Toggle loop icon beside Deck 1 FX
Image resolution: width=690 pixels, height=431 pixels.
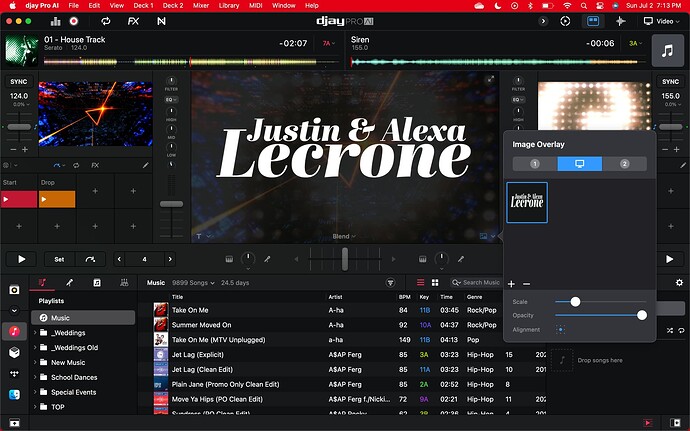point(76,166)
